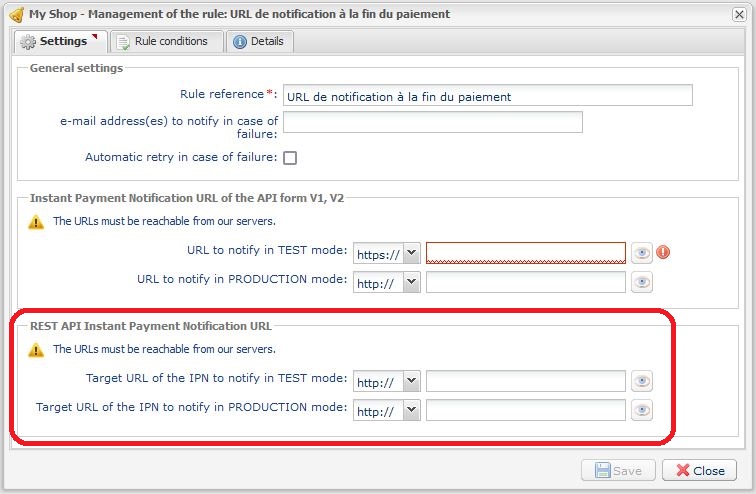Click the e-mail address failure notification field
The width and height of the screenshot is (756, 494).
point(432,122)
